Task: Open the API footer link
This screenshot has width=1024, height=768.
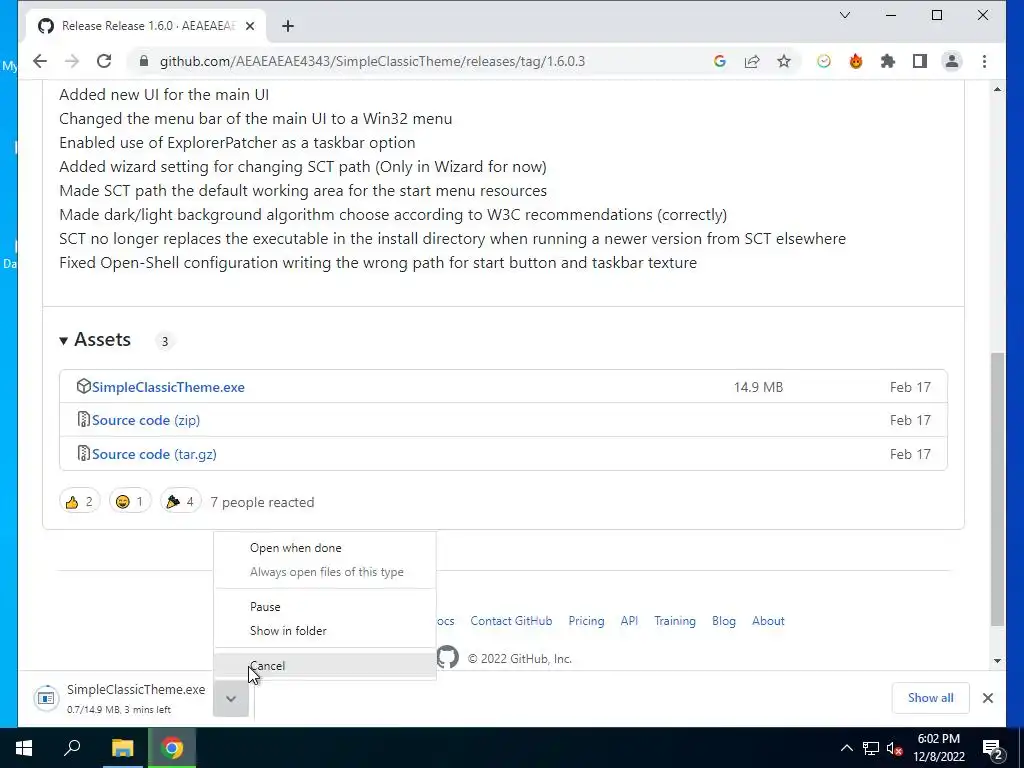Action: (629, 621)
